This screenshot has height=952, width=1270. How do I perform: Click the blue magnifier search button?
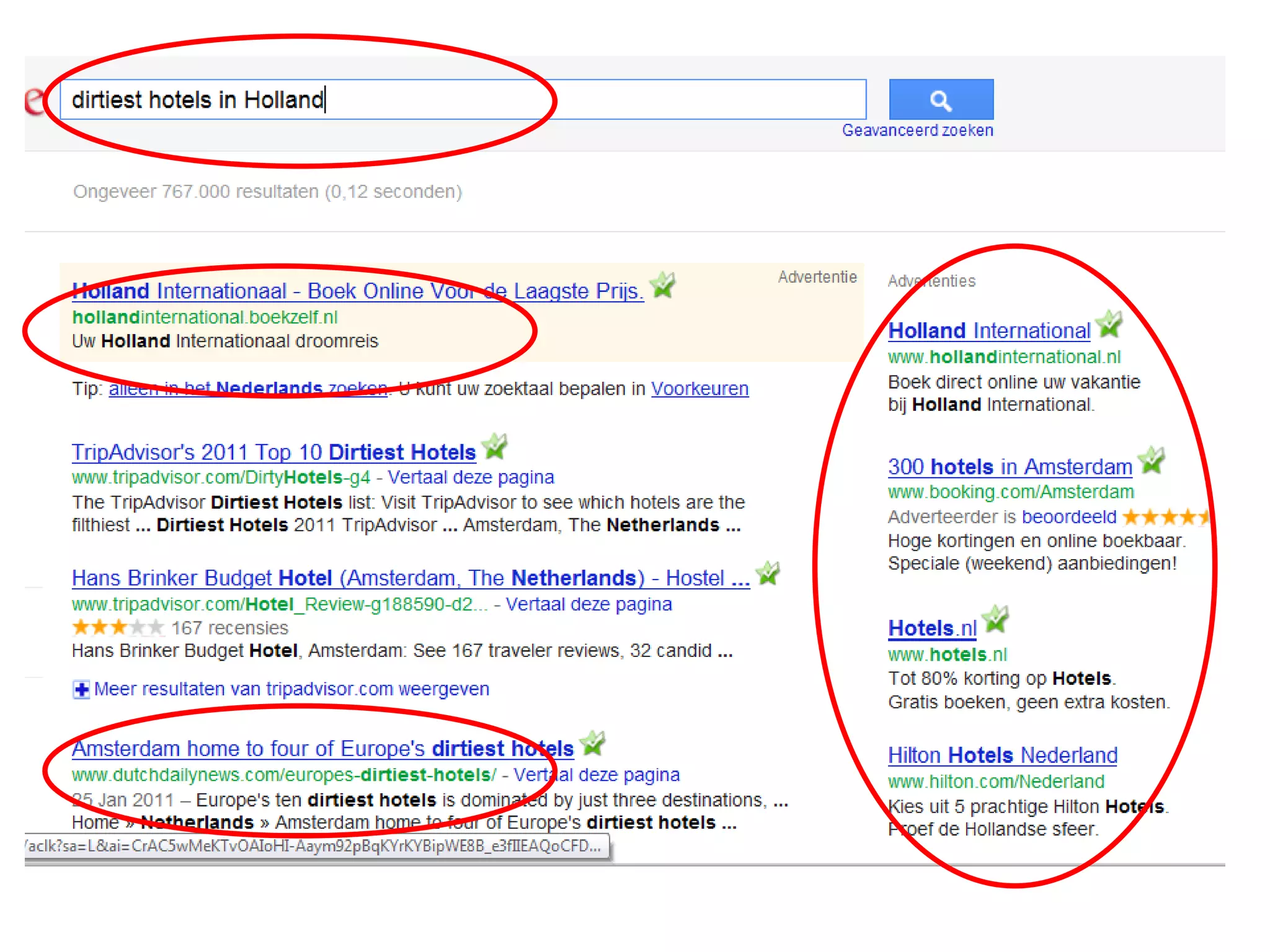coord(941,99)
